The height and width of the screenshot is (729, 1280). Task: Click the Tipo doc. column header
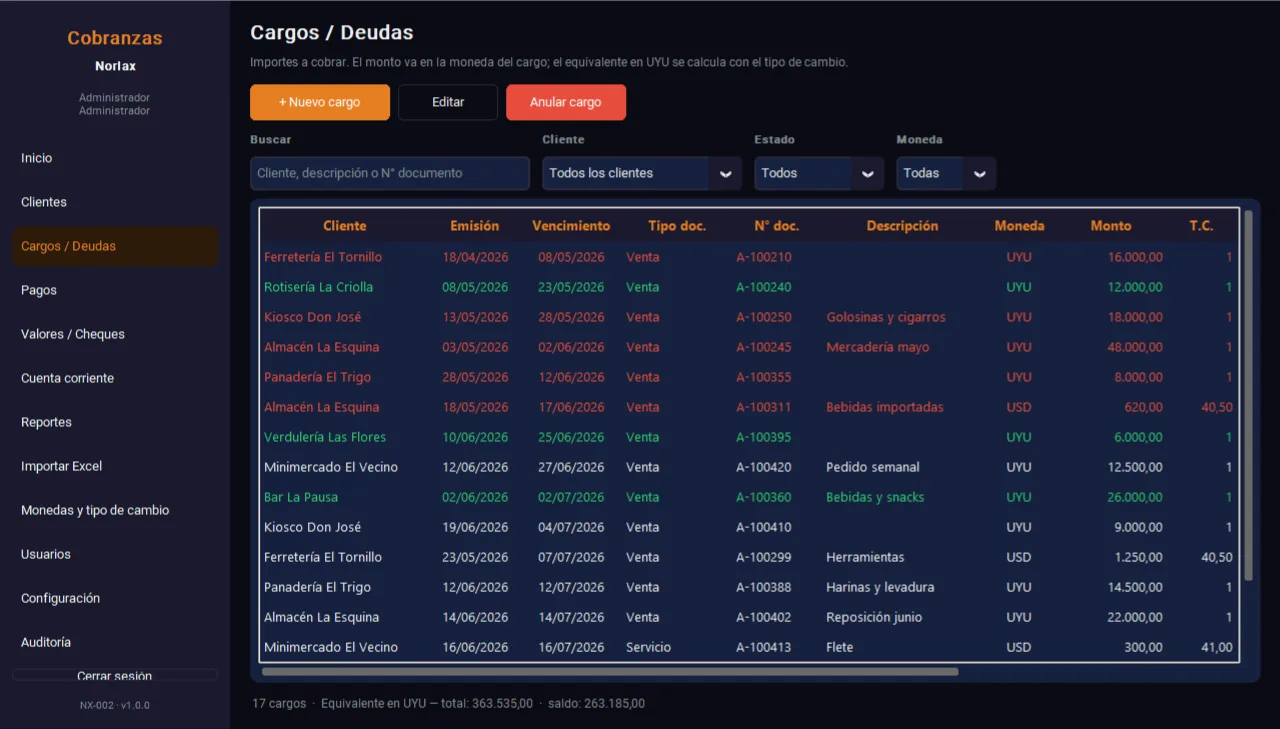tap(677, 226)
